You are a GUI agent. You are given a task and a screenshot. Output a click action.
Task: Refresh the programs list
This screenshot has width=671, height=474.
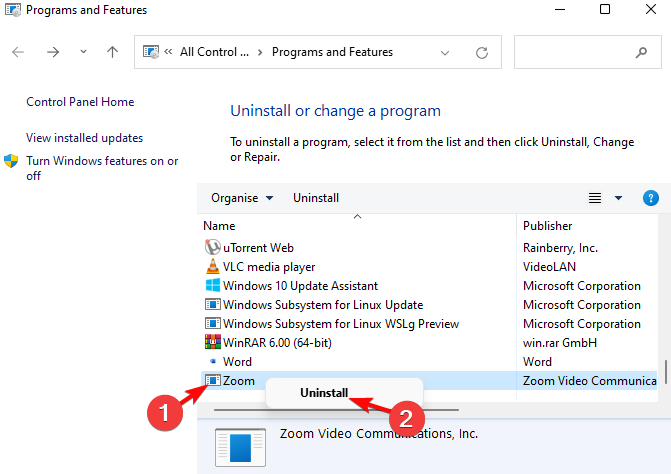(x=482, y=53)
